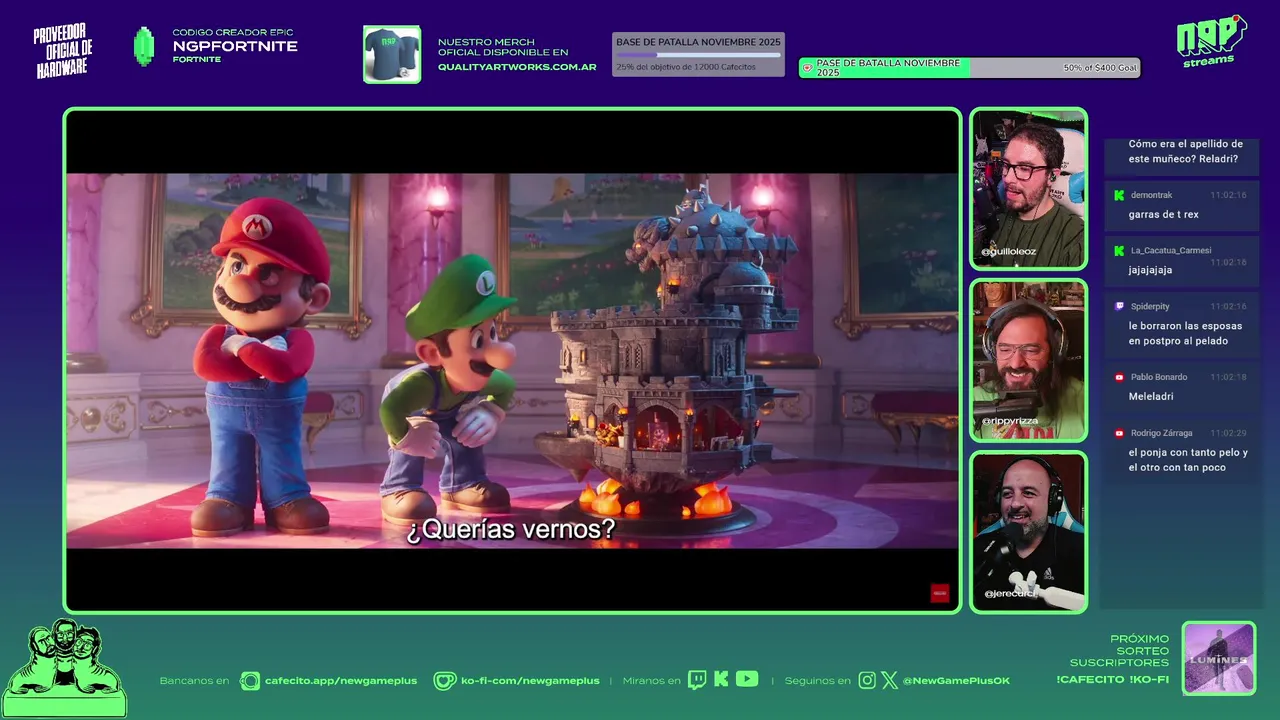This screenshot has width=1280, height=720.
Task: Open the NGP streams logo
Action: [x=1211, y=41]
